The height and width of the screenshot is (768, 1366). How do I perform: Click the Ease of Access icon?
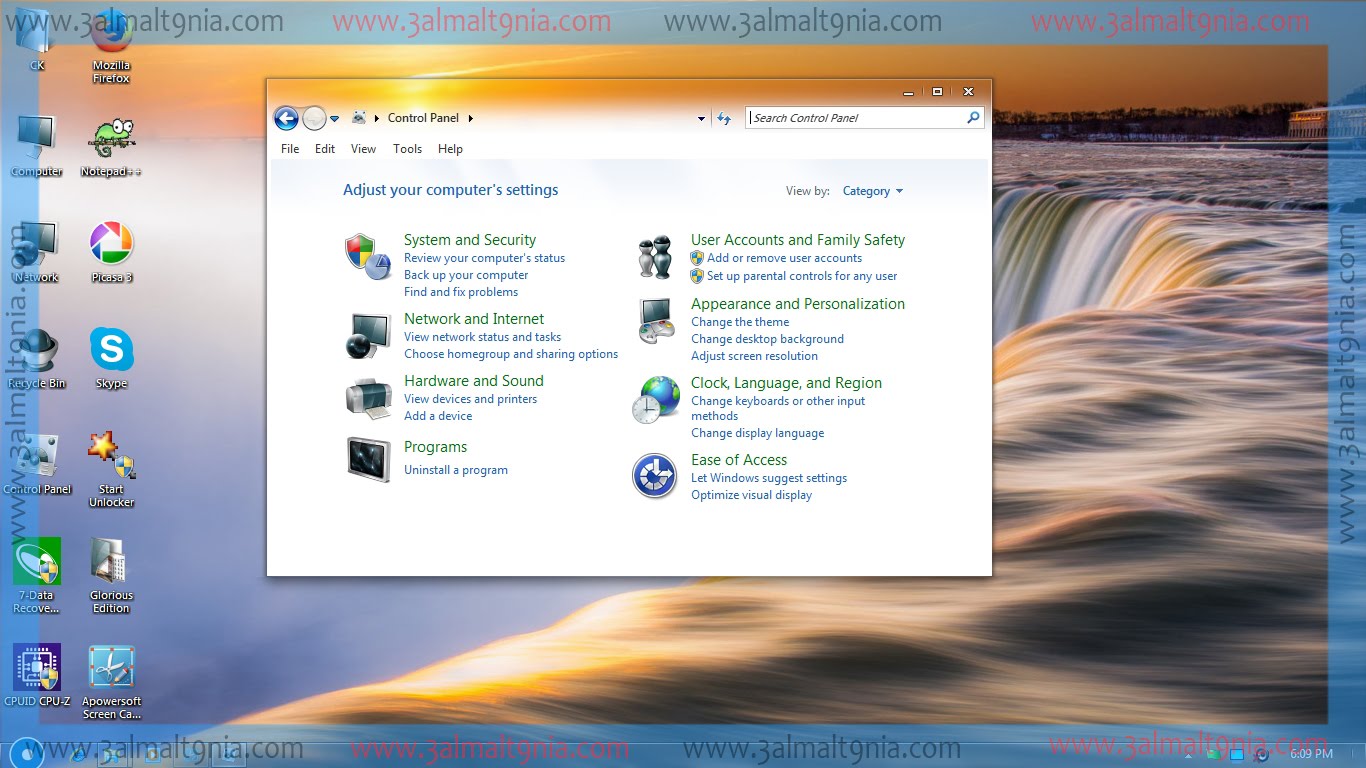[655, 476]
